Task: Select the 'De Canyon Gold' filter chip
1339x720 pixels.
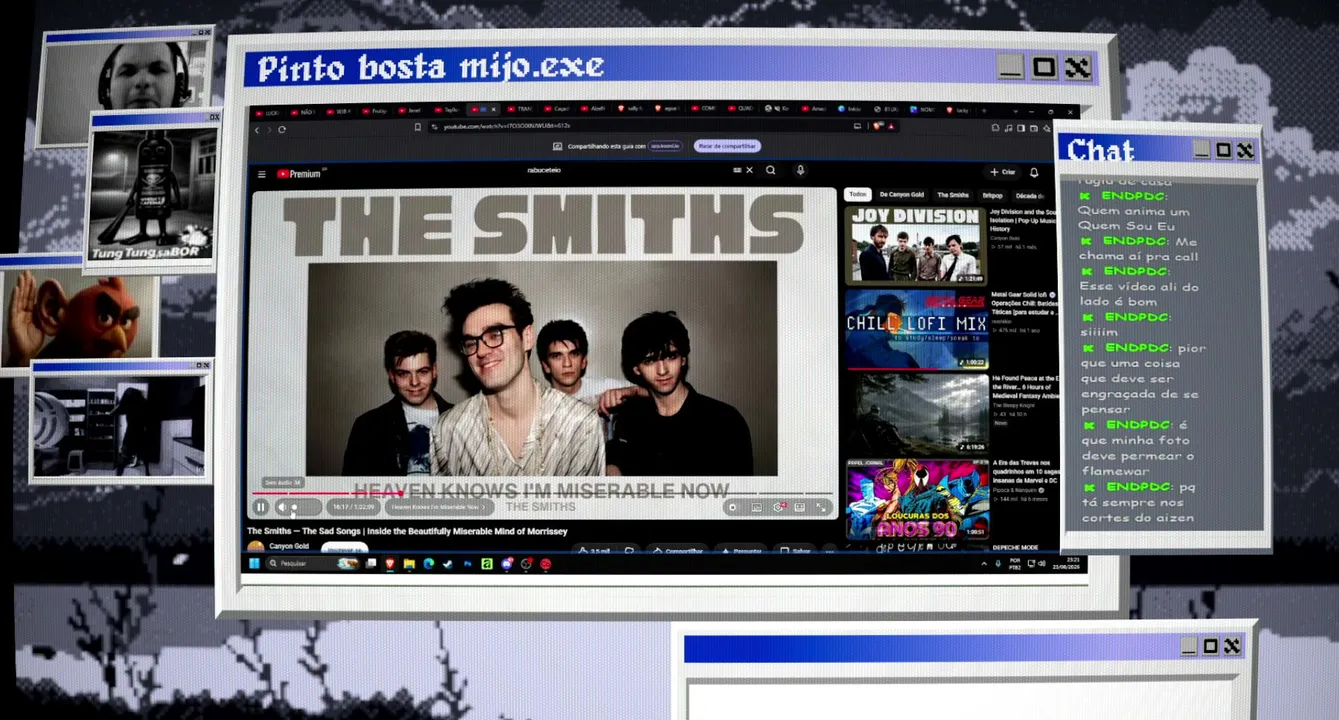Action: point(902,195)
